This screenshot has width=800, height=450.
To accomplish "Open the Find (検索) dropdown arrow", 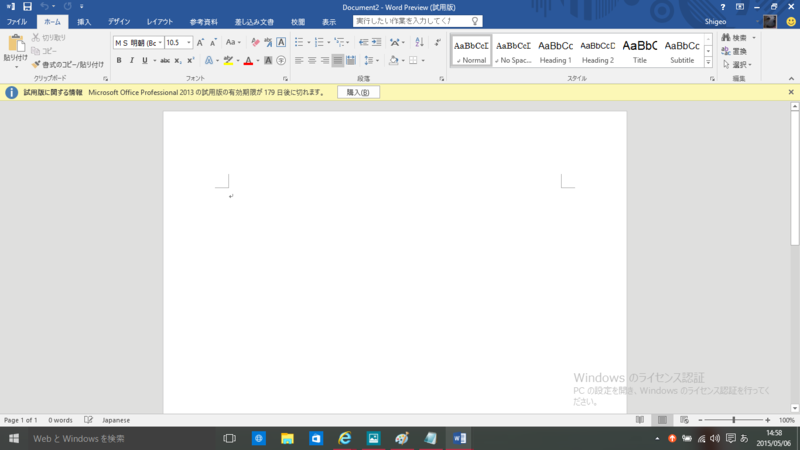I will pos(754,38).
